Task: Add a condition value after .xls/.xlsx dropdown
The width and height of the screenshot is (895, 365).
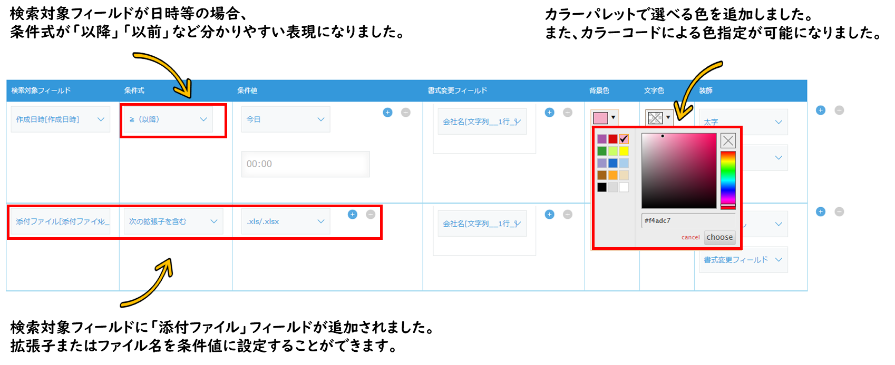Action: [x=352, y=214]
